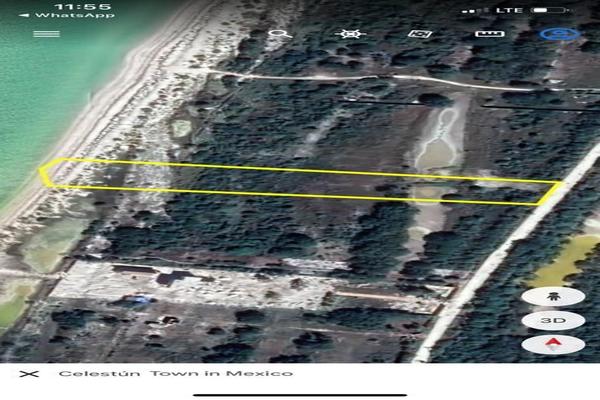Toggle the 3D view button
The height and width of the screenshot is (400, 600).
pos(552,322)
